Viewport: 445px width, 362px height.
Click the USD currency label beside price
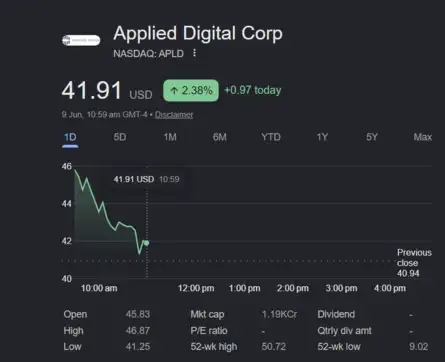(141, 95)
